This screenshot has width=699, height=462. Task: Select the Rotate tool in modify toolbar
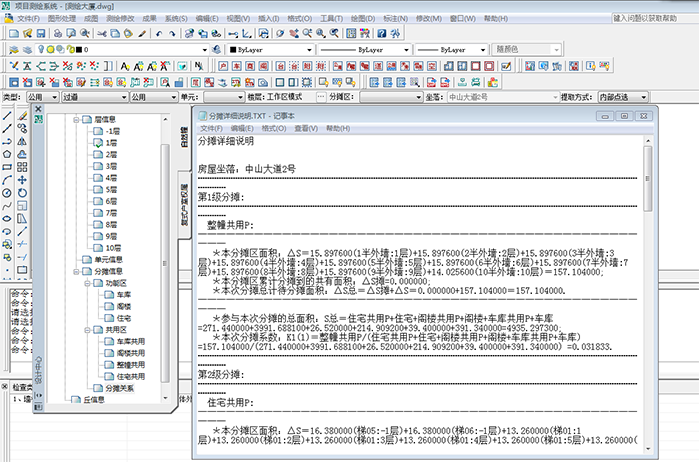pyautogui.click(x=22, y=193)
